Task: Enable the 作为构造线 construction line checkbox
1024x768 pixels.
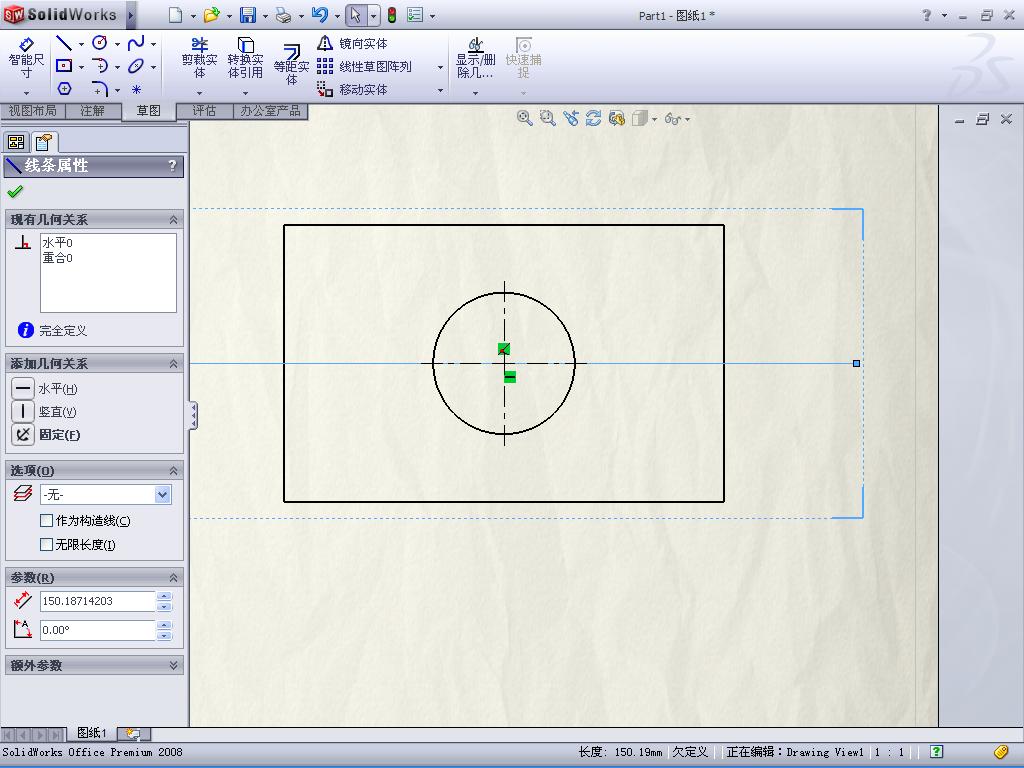Action: pyautogui.click(x=46, y=520)
